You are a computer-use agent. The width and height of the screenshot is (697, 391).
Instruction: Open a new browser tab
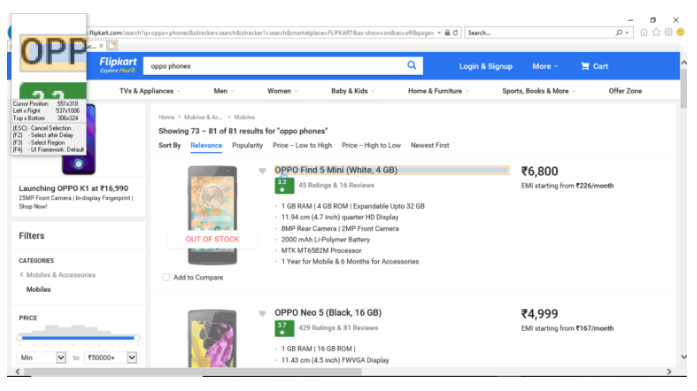point(112,46)
